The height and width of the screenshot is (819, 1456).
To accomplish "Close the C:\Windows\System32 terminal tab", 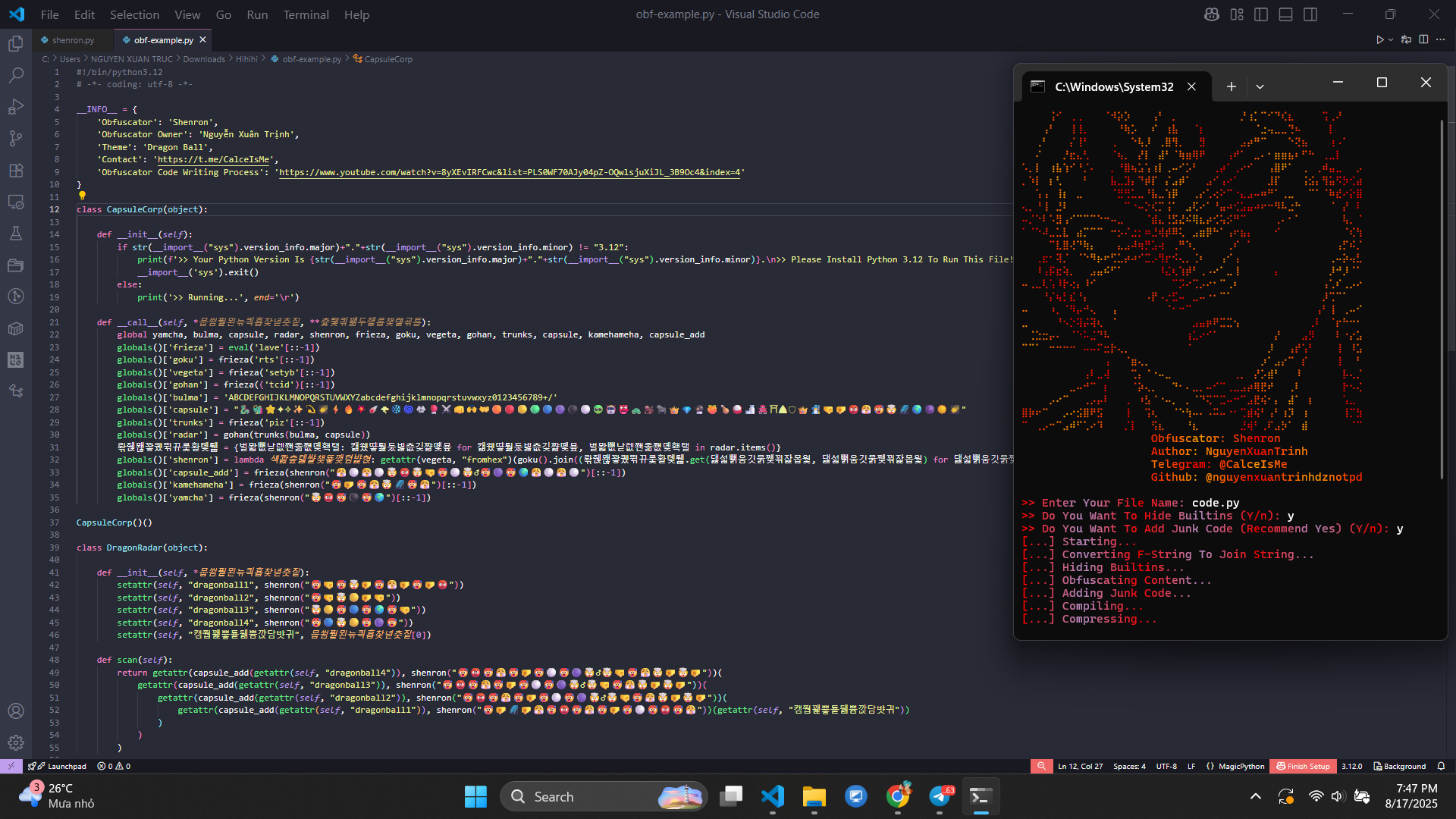I will (1191, 86).
